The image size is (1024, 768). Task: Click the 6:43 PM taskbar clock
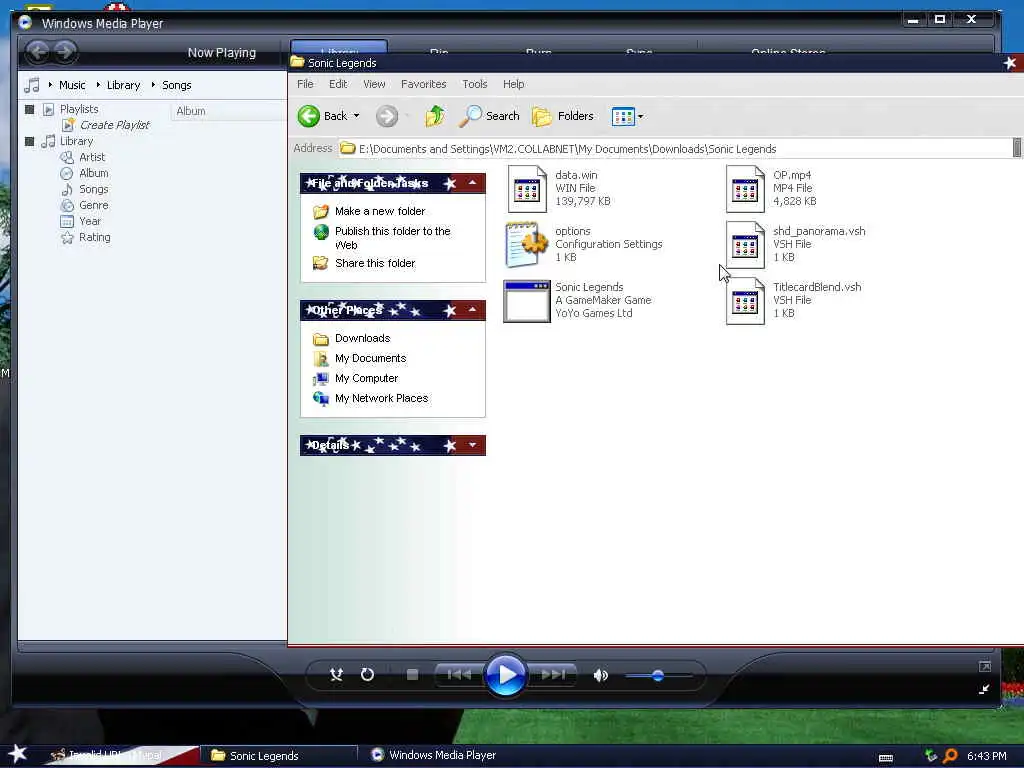coord(986,756)
